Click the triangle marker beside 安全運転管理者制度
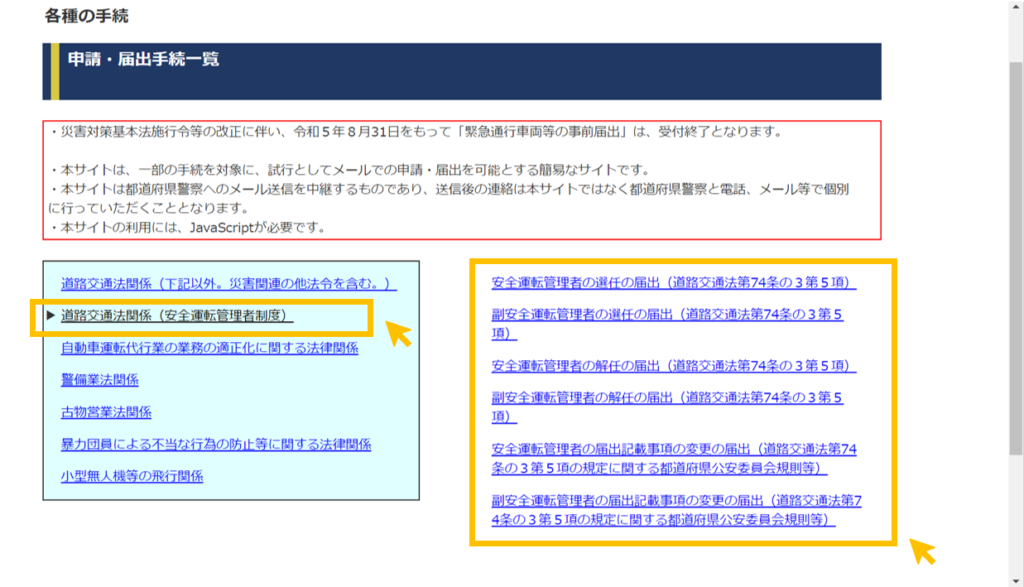The width and height of the screenshot is (1024, 587). (x=50, y=315)
